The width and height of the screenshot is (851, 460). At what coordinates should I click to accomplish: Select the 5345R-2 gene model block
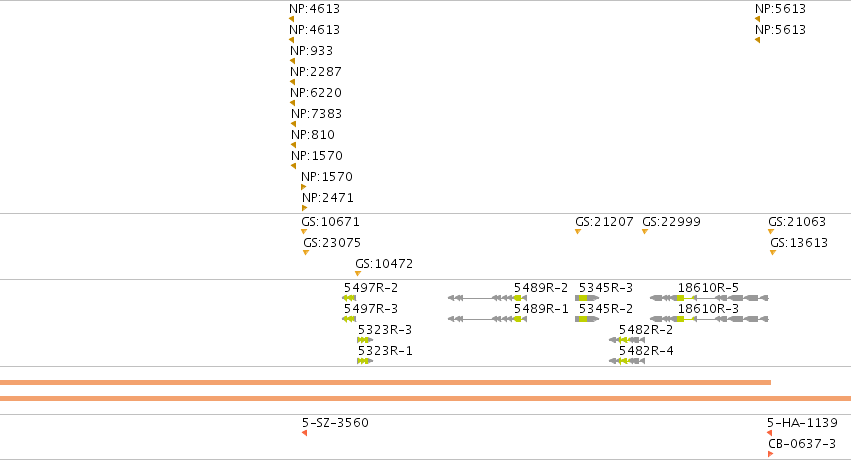[587, 319]
